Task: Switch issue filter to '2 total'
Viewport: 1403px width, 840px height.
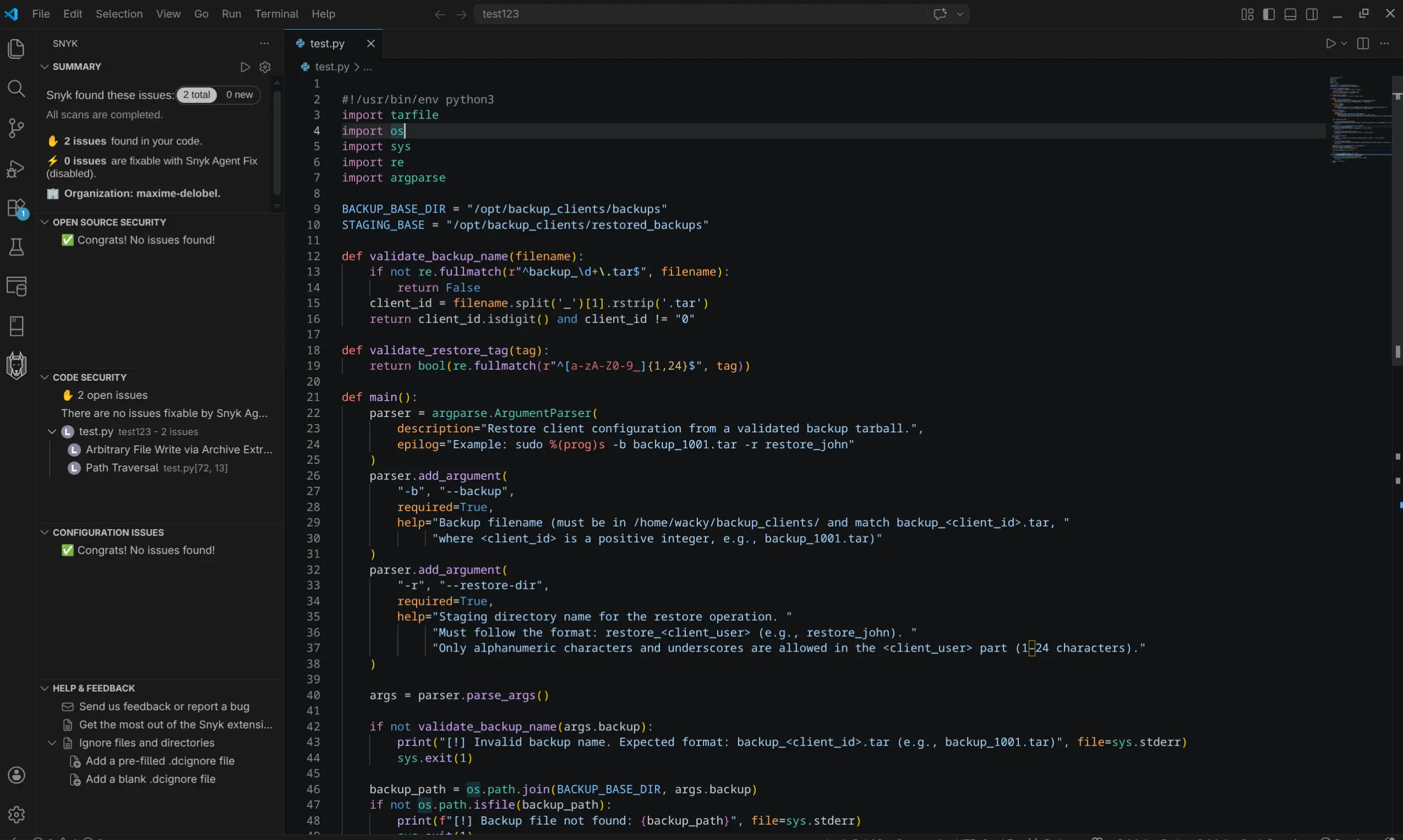Action: click(197, 94)
